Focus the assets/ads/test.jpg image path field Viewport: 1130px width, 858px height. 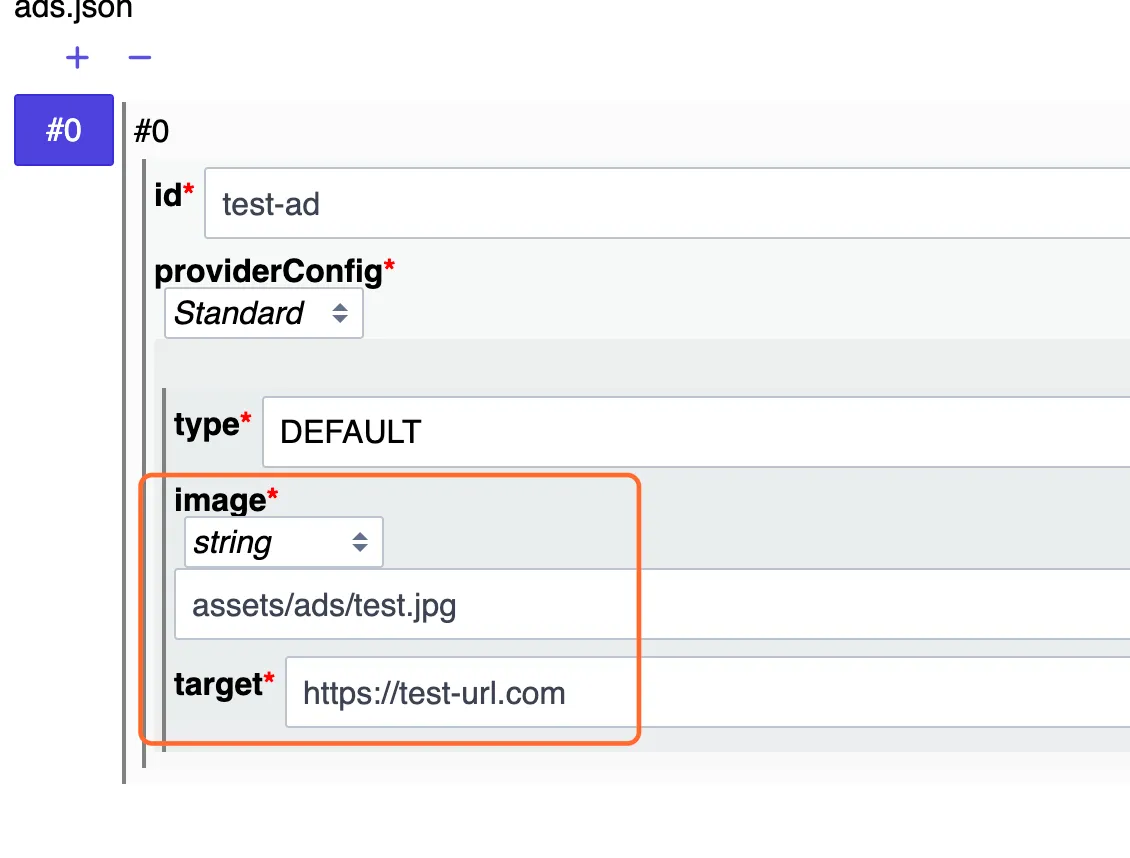click(653, 604)
